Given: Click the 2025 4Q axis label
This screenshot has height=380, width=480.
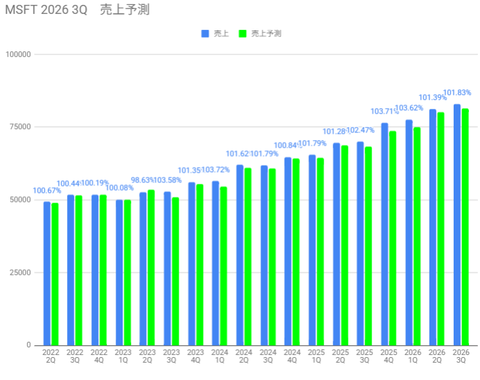Looking at the screenshot, I should pyautogui.click(x=389, y=356).
